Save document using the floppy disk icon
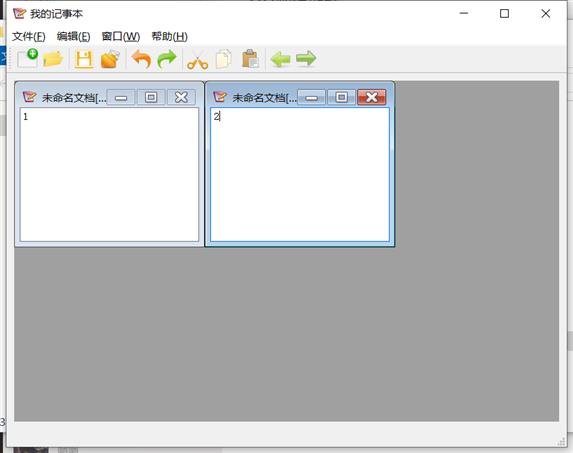The width and height of the screenshot is (573, 453). tap(84, 59)
